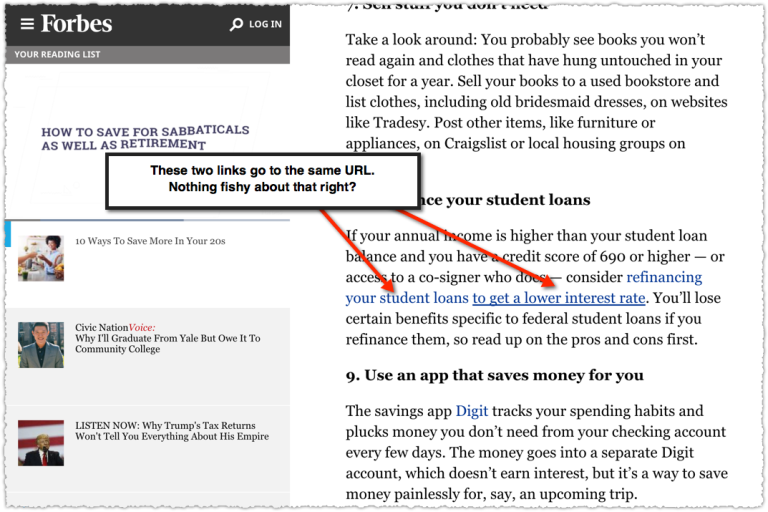Open the Civic Nation Yale community college article

pyautogui.click(x=168, y=338)
